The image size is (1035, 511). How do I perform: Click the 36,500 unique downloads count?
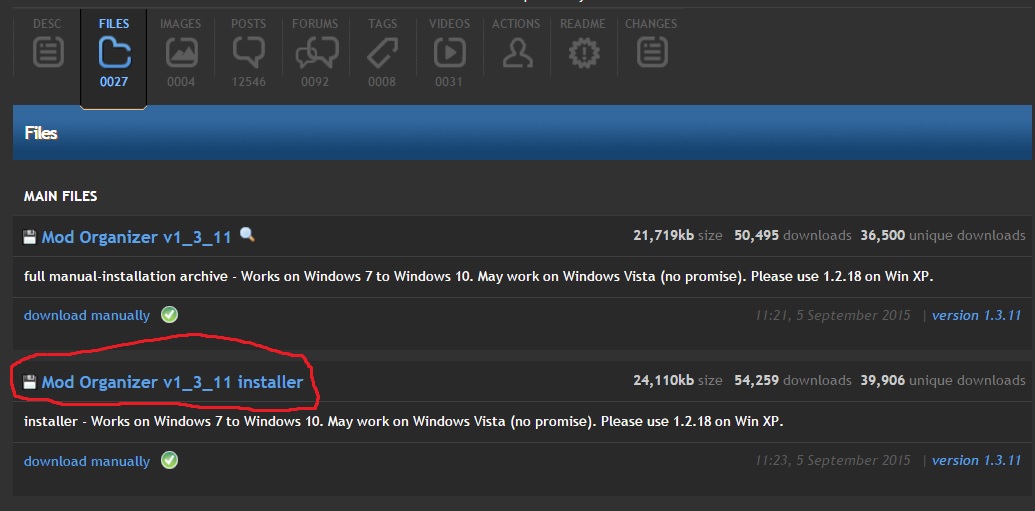[943, 235]
